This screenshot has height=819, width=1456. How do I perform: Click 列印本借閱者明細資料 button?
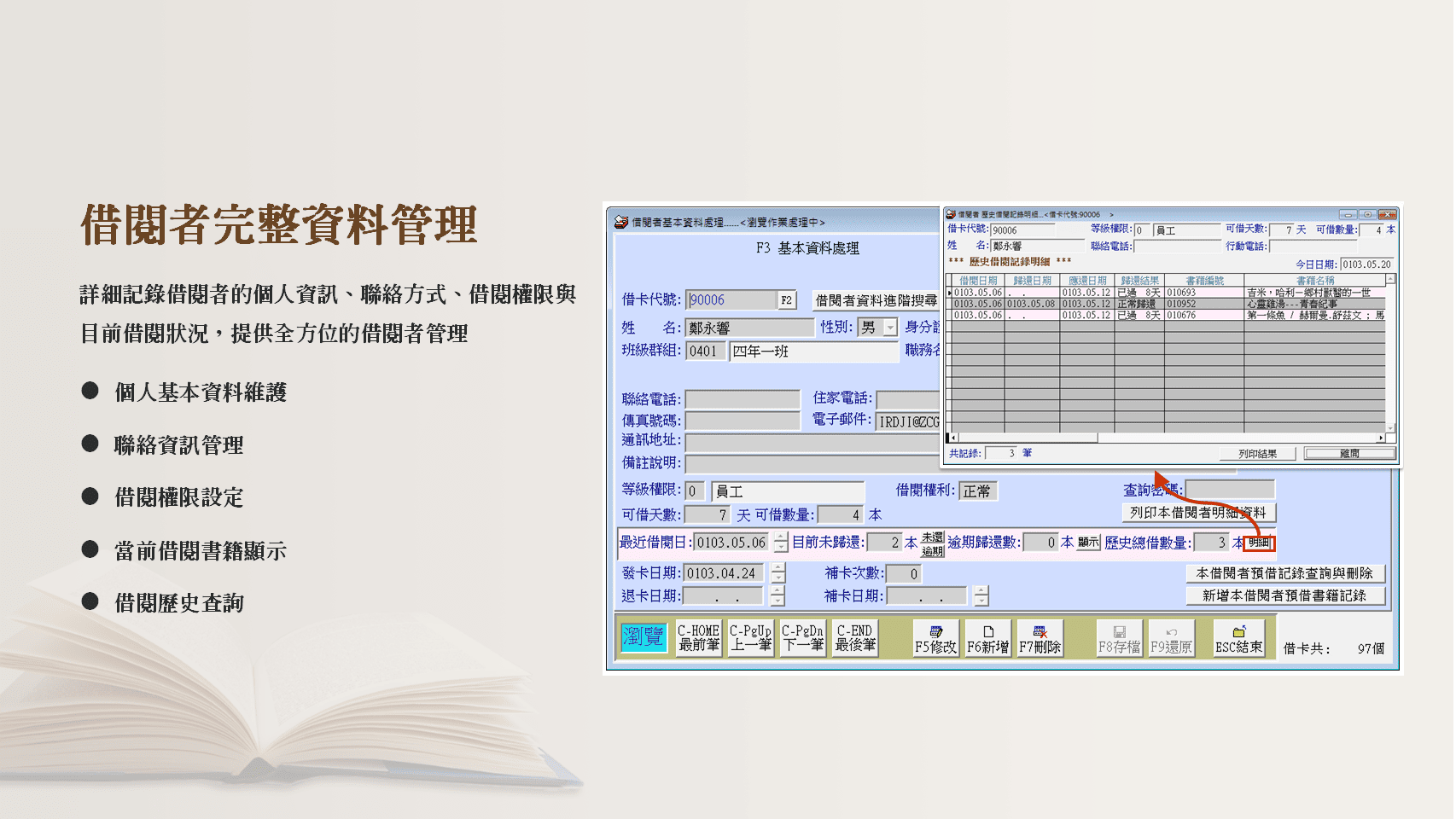pos(1197,512)
